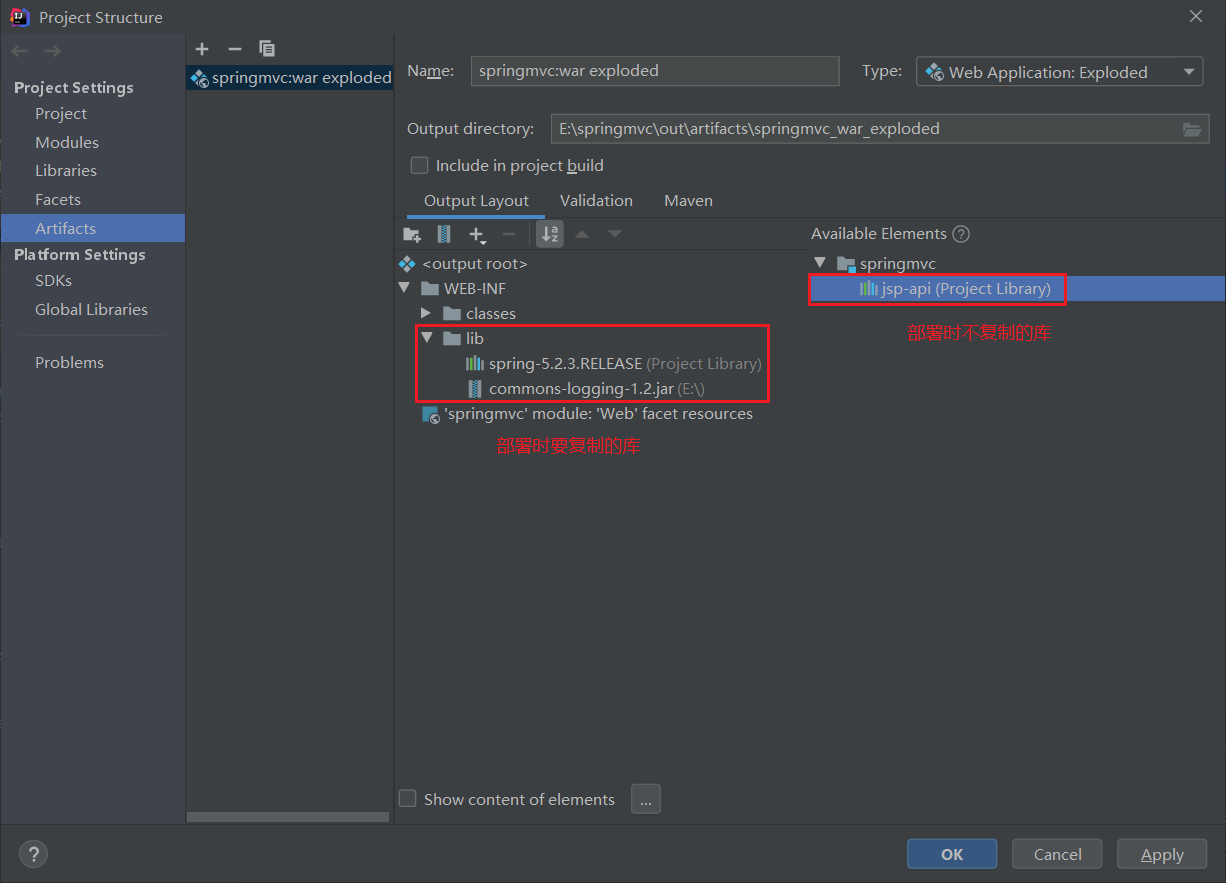Click the IntelliJ IDEA logo in title bar

(x=19, y=16)
